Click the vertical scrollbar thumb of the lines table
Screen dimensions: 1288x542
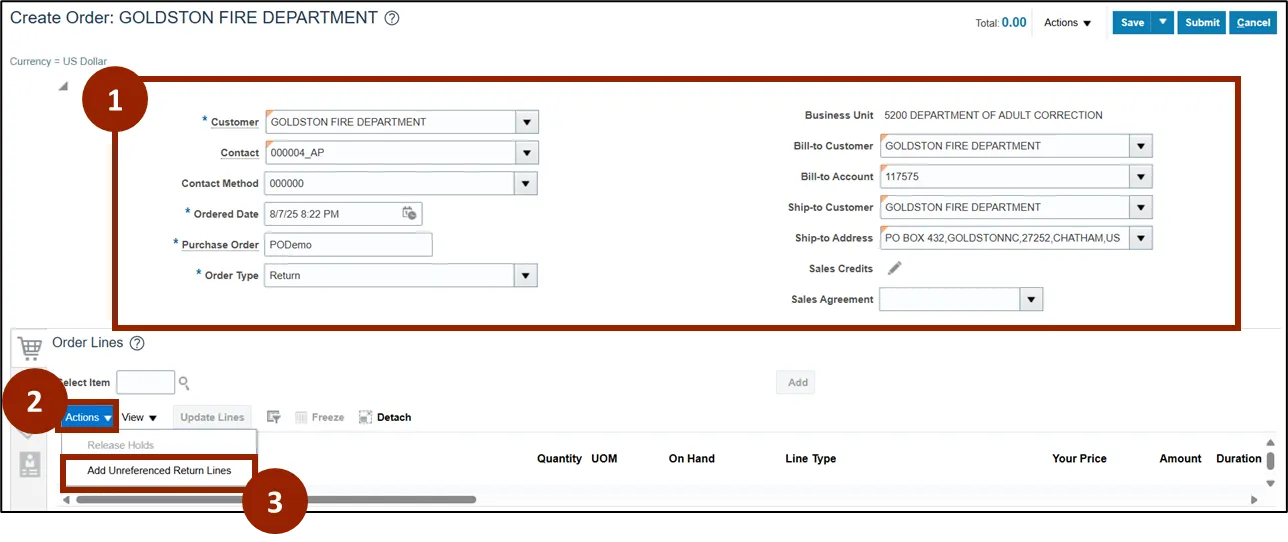pos(1270,460)
